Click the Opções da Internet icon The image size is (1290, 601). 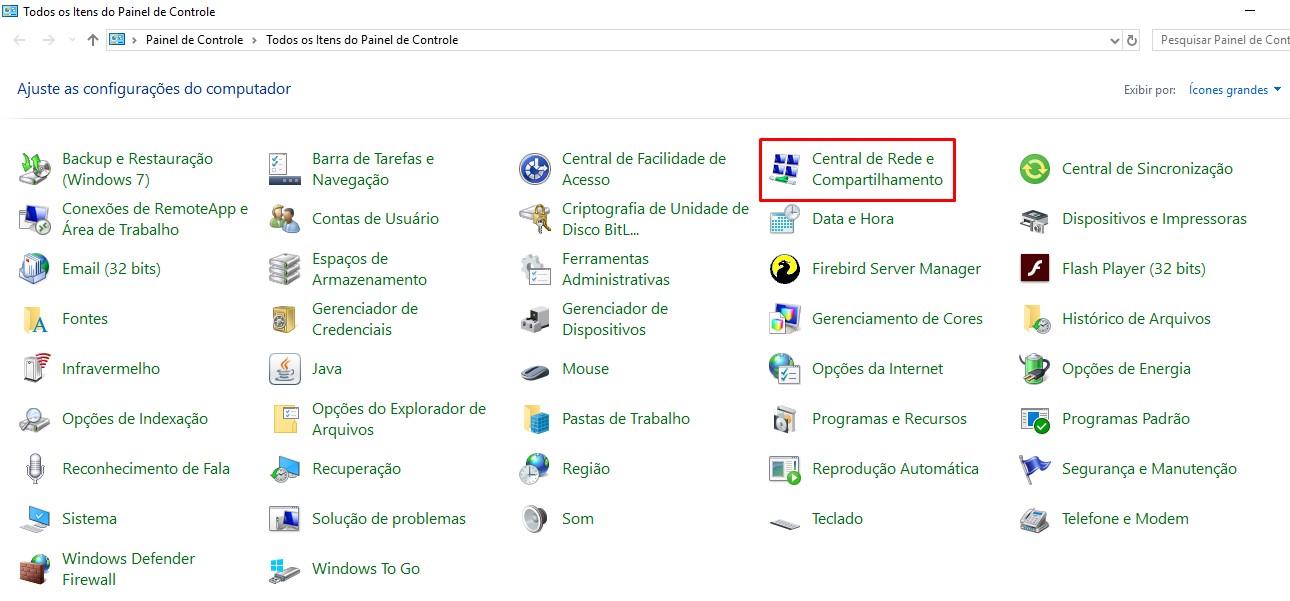point(785,369)
